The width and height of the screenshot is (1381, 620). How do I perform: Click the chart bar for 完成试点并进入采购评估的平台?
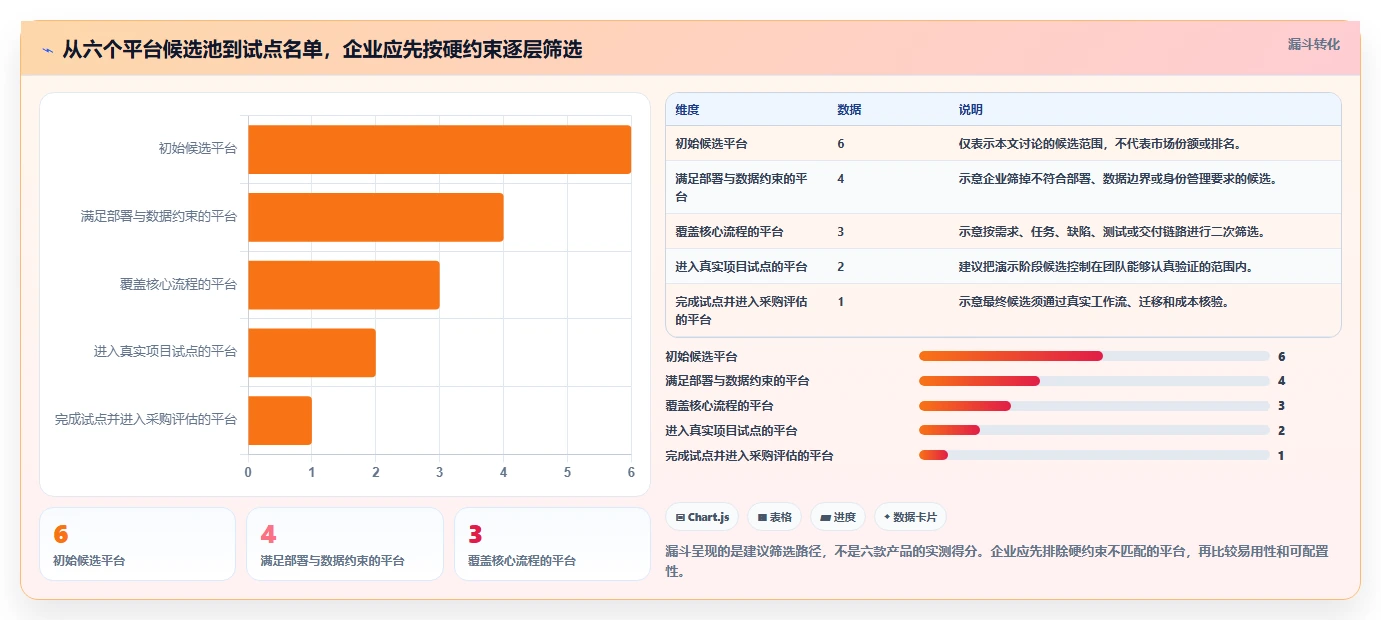(280, 421)
